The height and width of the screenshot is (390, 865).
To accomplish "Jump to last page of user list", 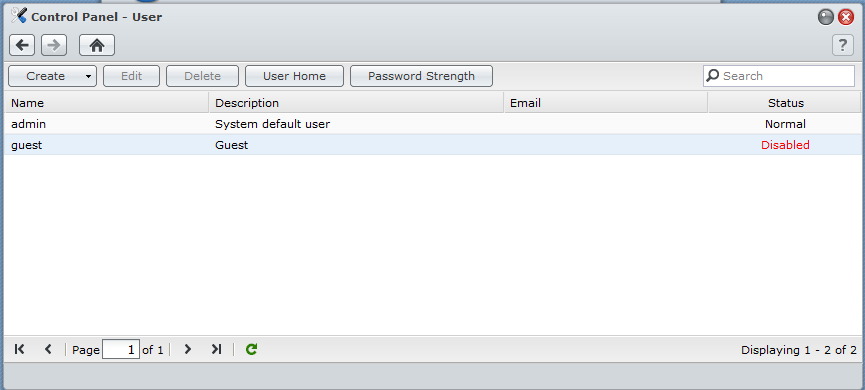I will tap(216, 349).
